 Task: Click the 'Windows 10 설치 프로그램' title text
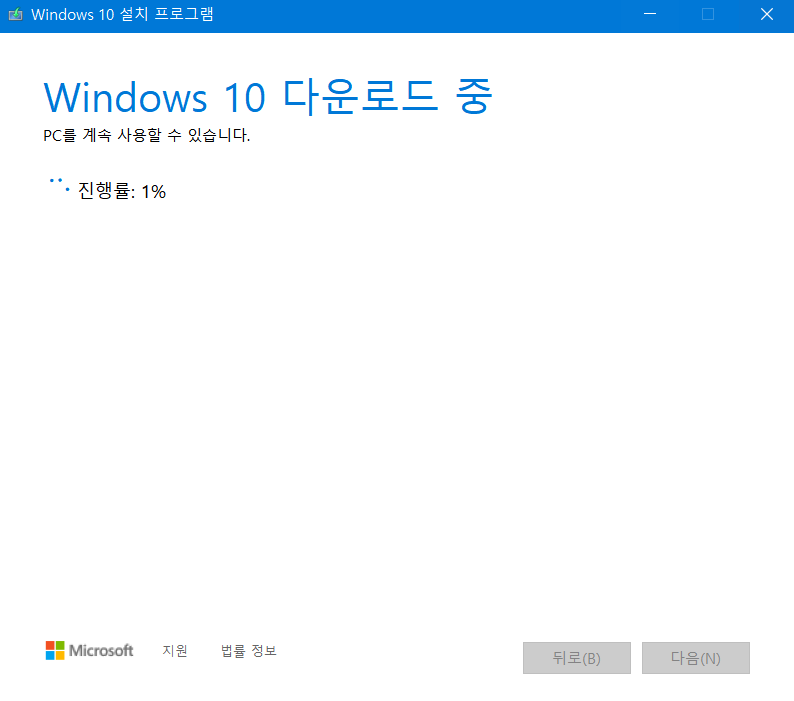122,14
